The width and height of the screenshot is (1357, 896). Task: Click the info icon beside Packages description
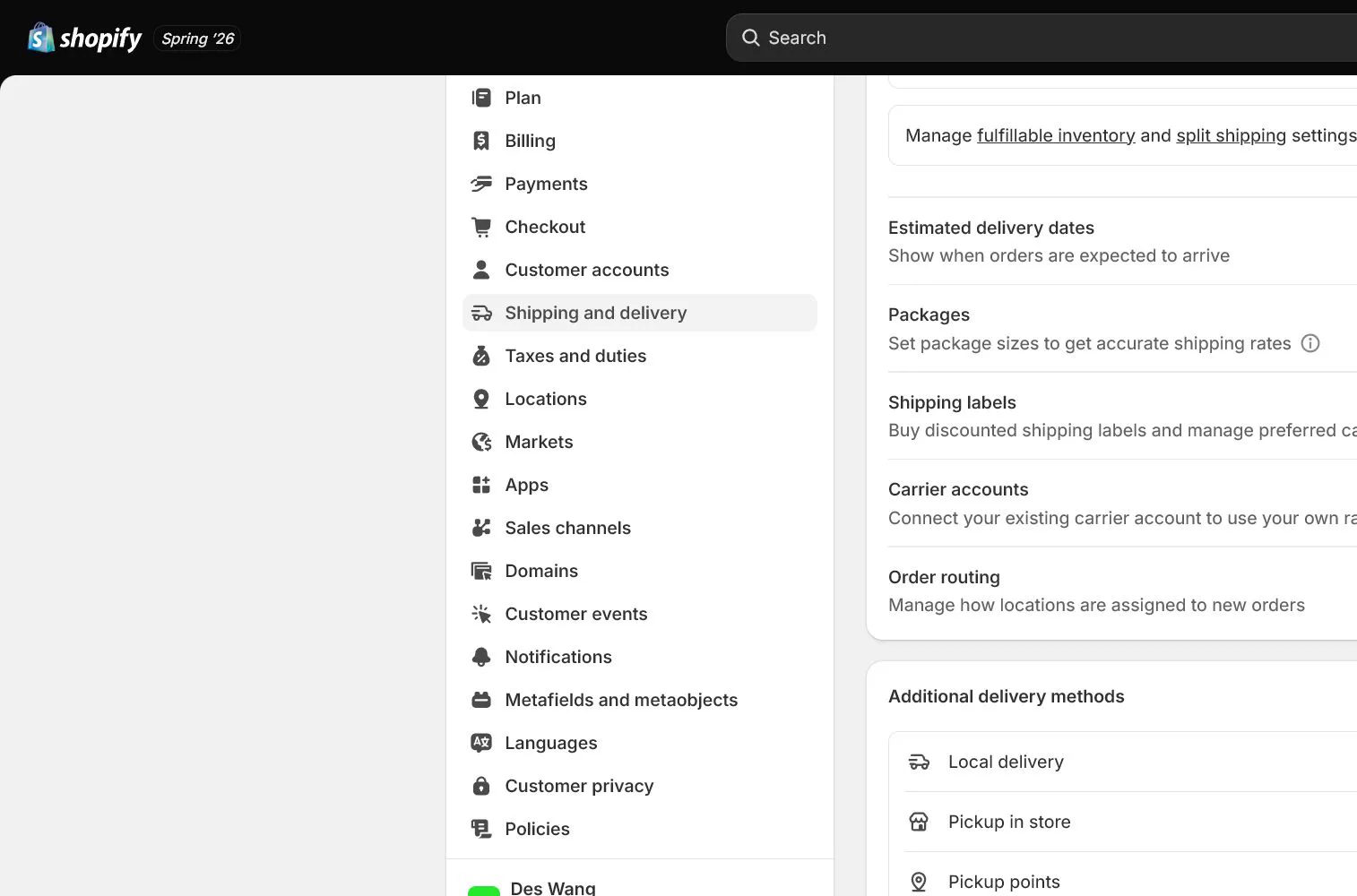point(1310,343)
